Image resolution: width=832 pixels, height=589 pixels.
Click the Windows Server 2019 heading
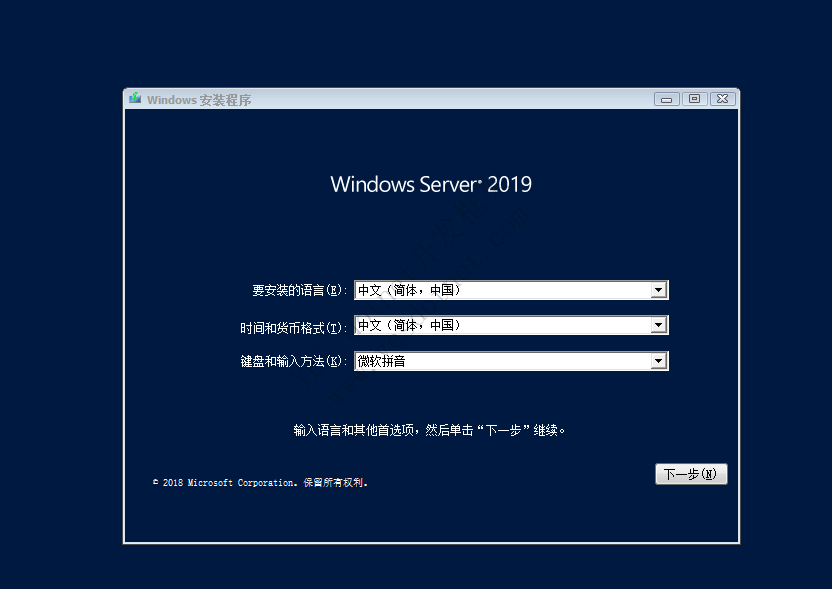pyautogui.click(x=431, y=185)
